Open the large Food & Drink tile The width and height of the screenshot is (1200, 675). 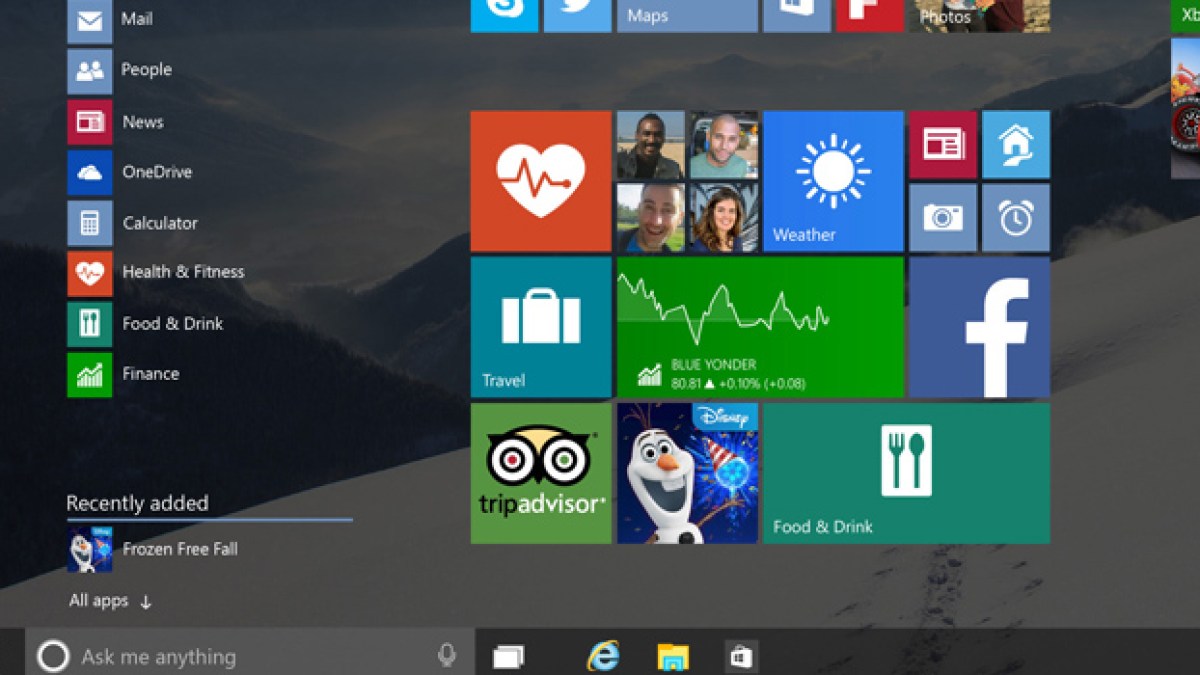tap(906, 473)
